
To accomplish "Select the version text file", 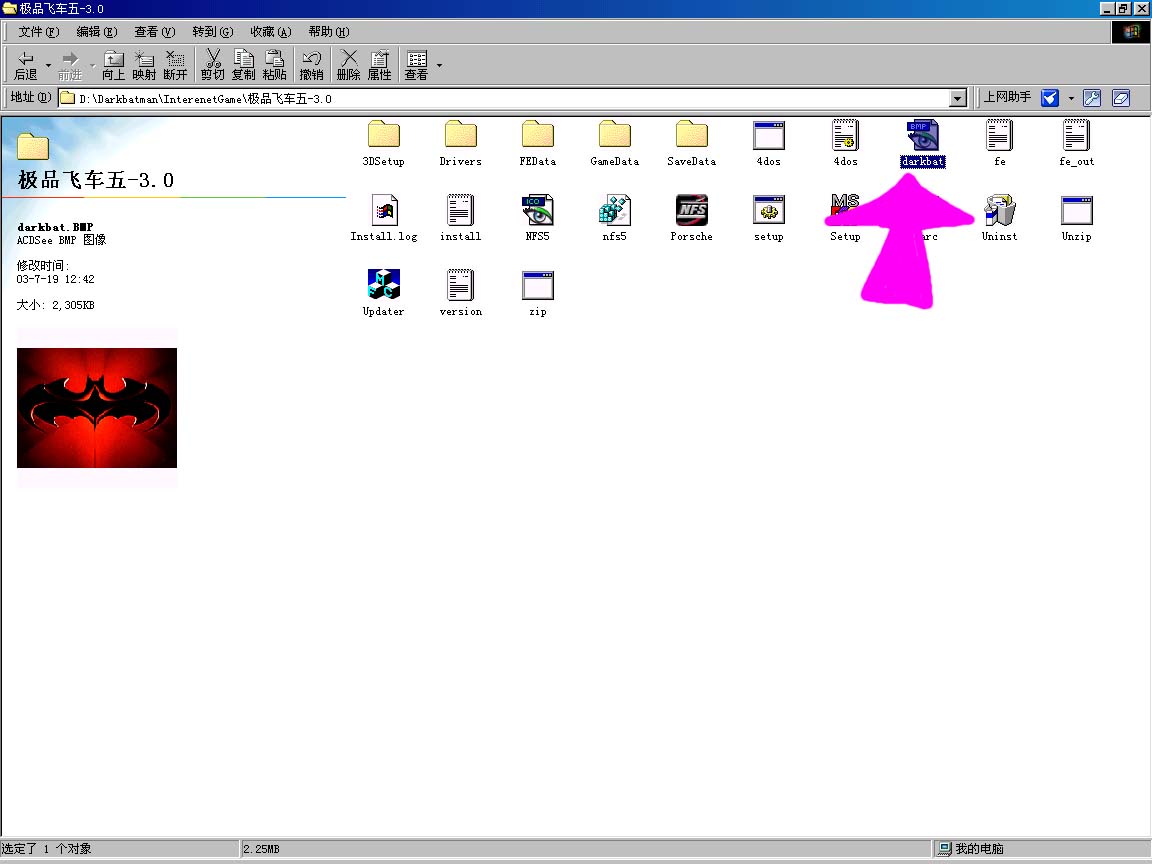I will pos(461,293).
